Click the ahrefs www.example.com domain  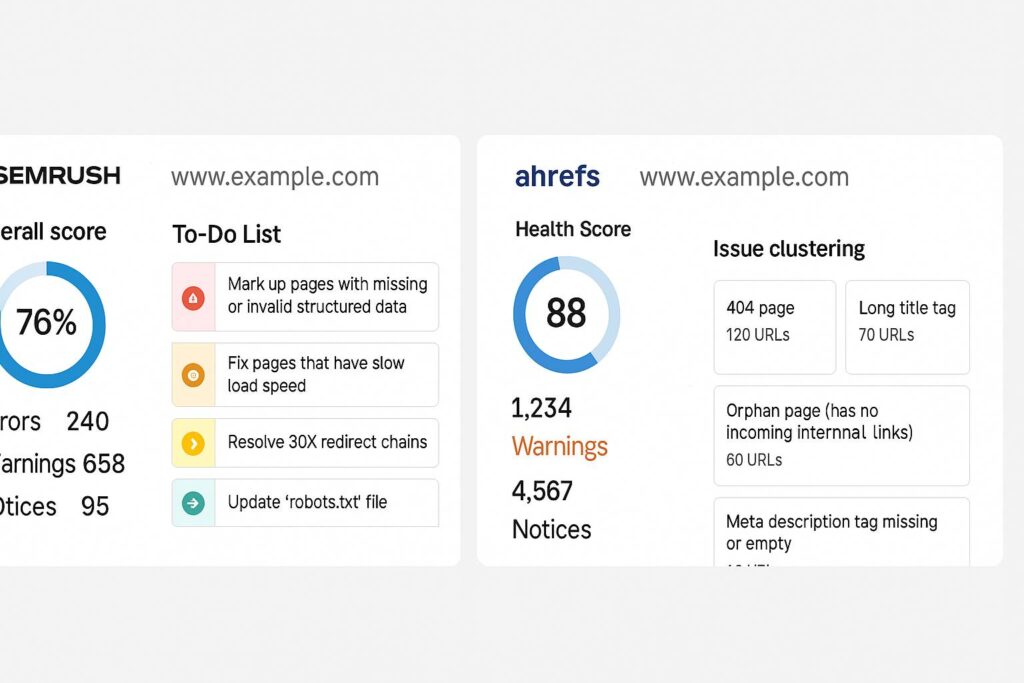[744, 177]
